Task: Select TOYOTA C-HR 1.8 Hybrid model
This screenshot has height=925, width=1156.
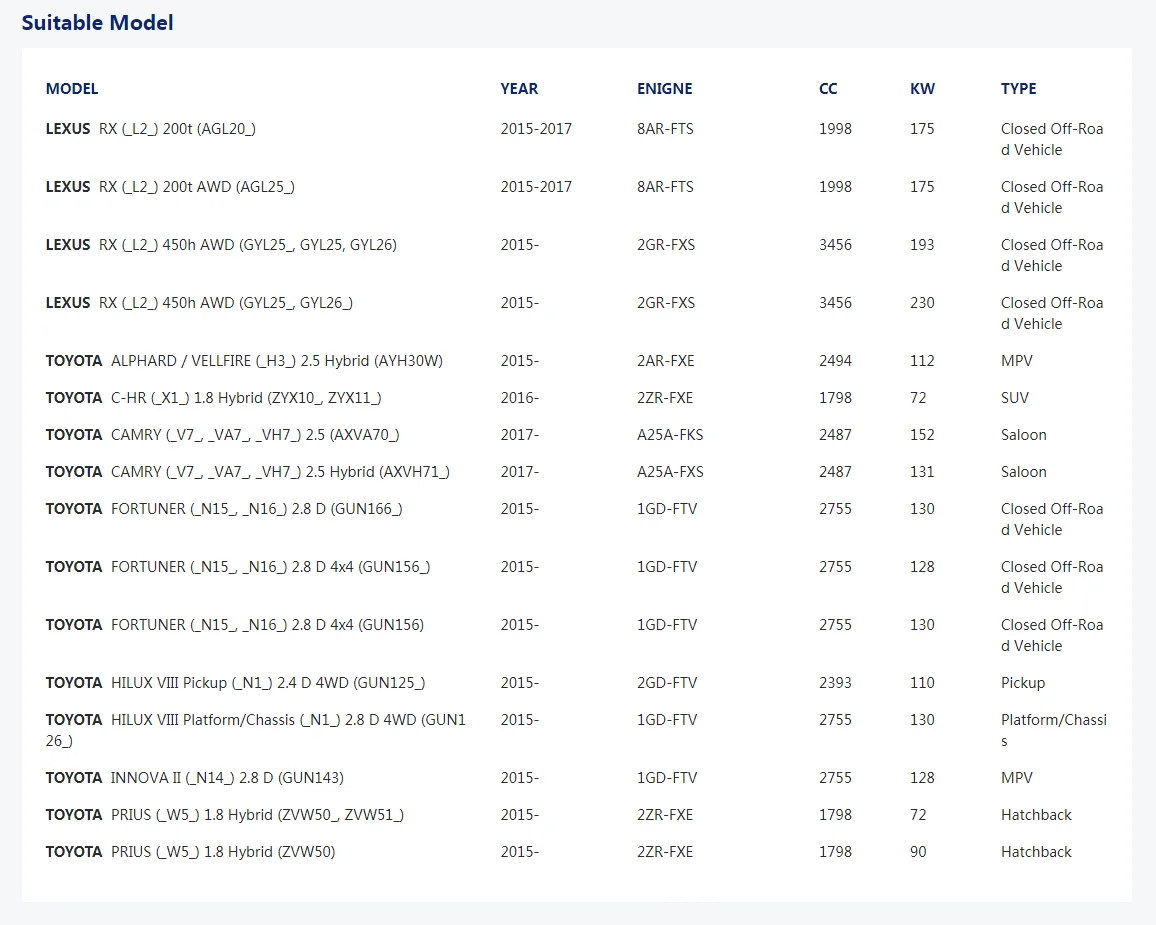Action: coord(214,398)
